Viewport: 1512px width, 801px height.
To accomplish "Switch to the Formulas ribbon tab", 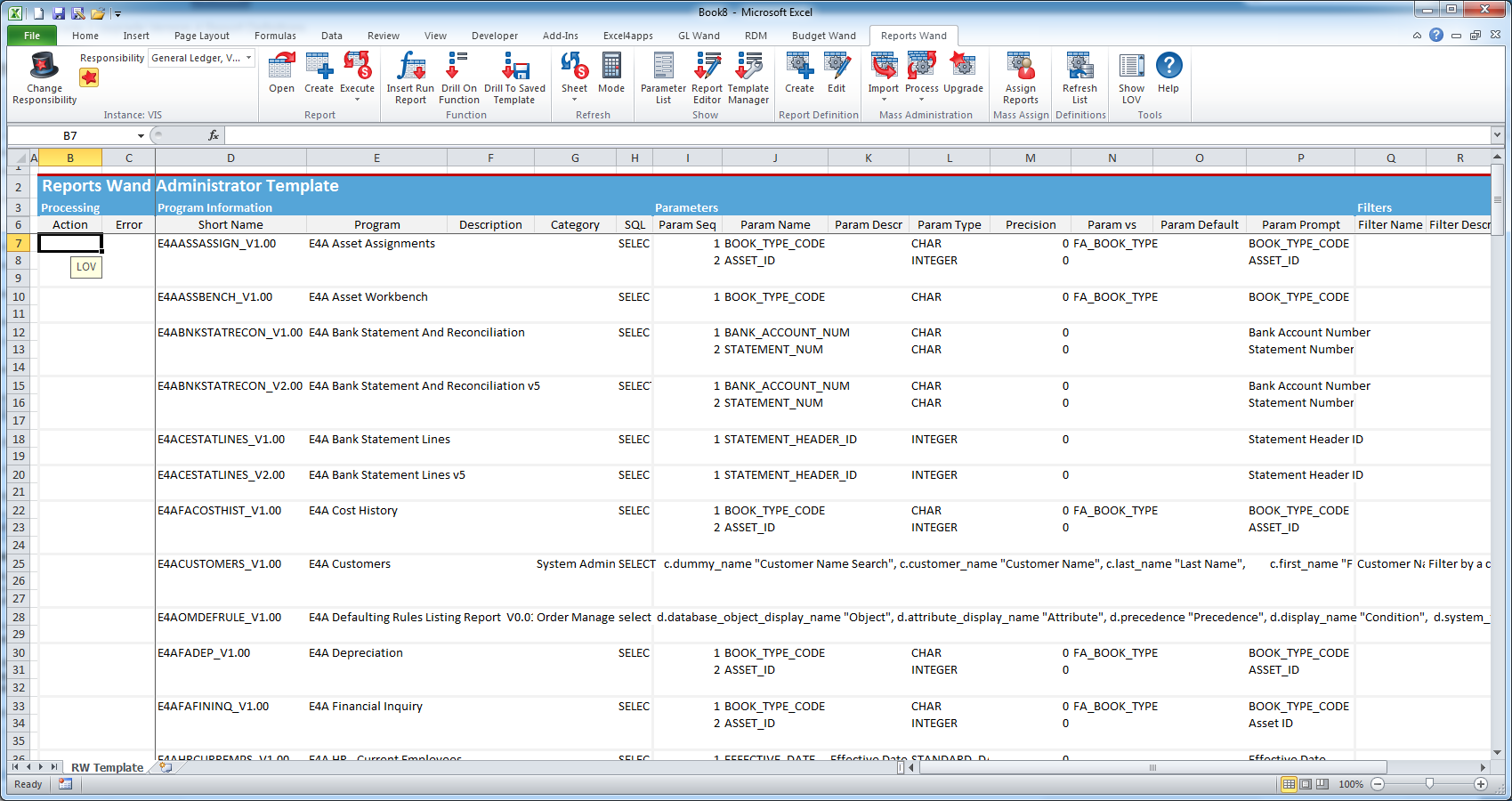I will [x=275, y=36].
